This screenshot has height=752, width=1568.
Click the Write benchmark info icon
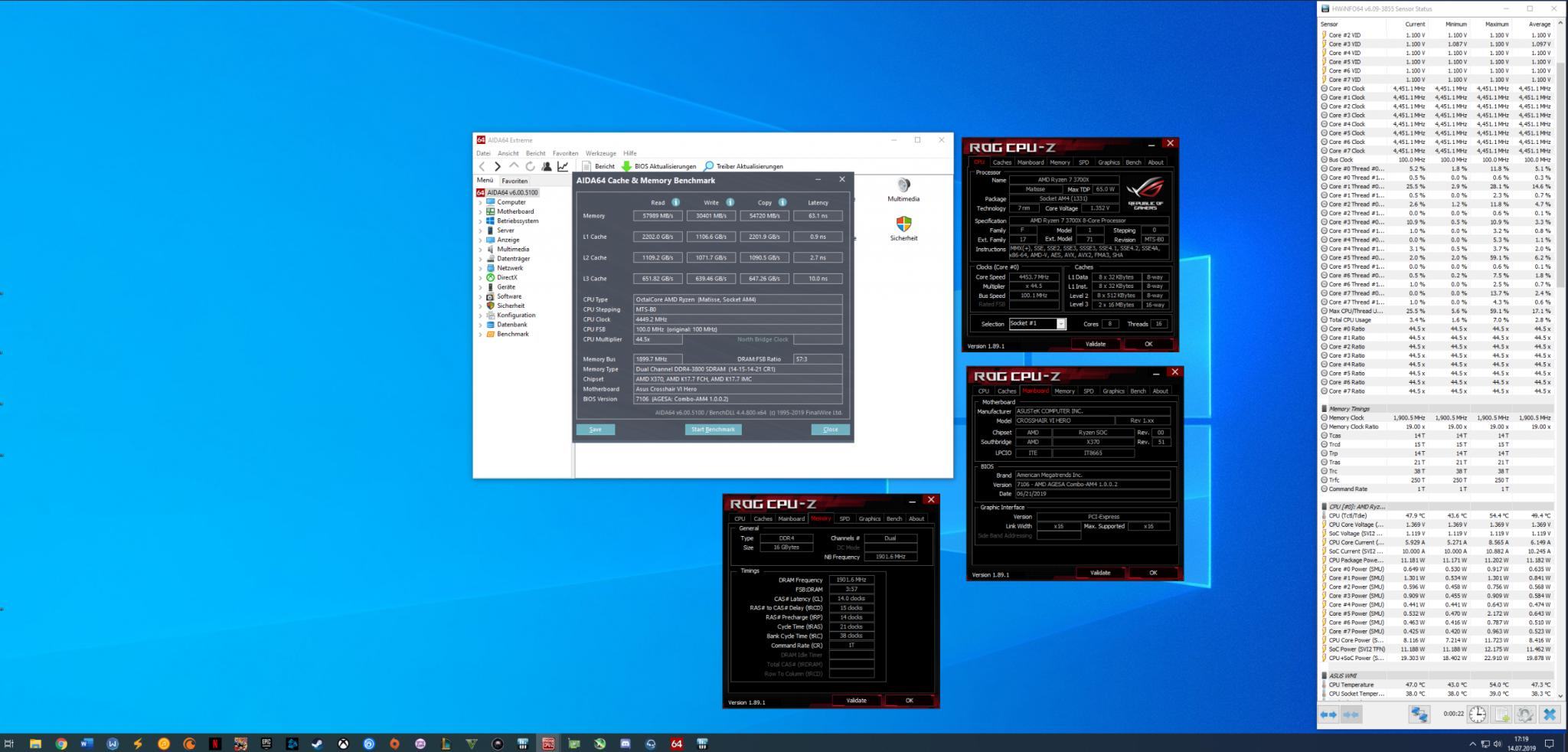(730, 202)
